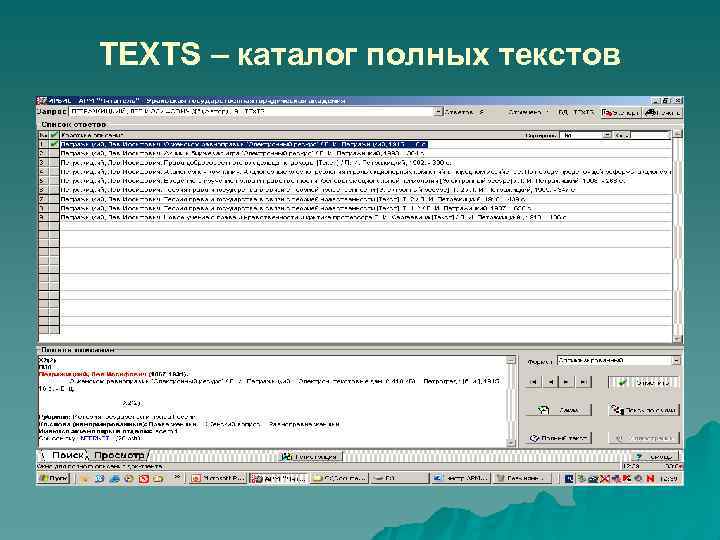Click the red quick launch icon
Screen dimensions: 720x540
click(144, 478)
